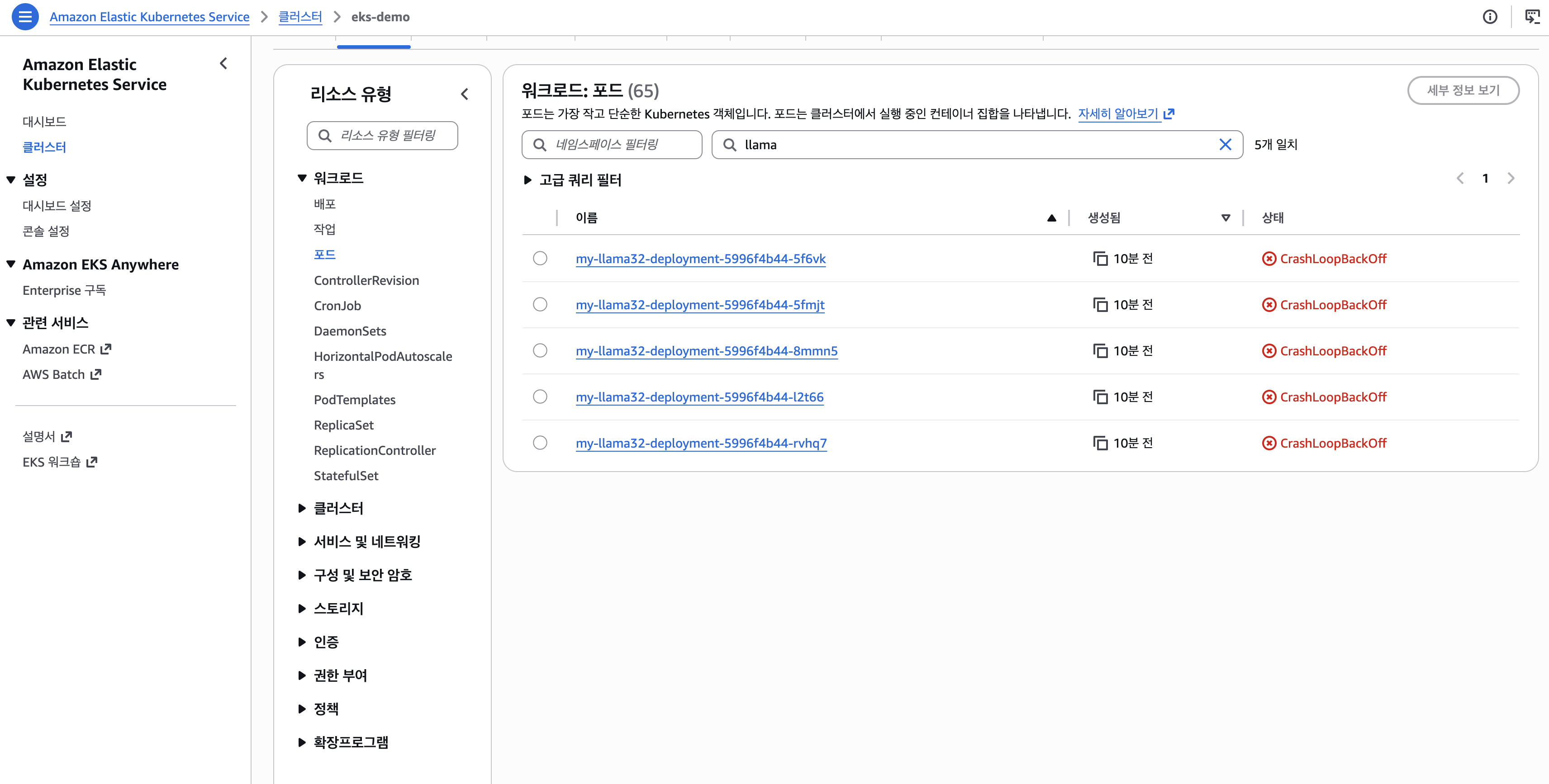
Task: Expand the 인증 resource group
Action: (x=302, y=642)
